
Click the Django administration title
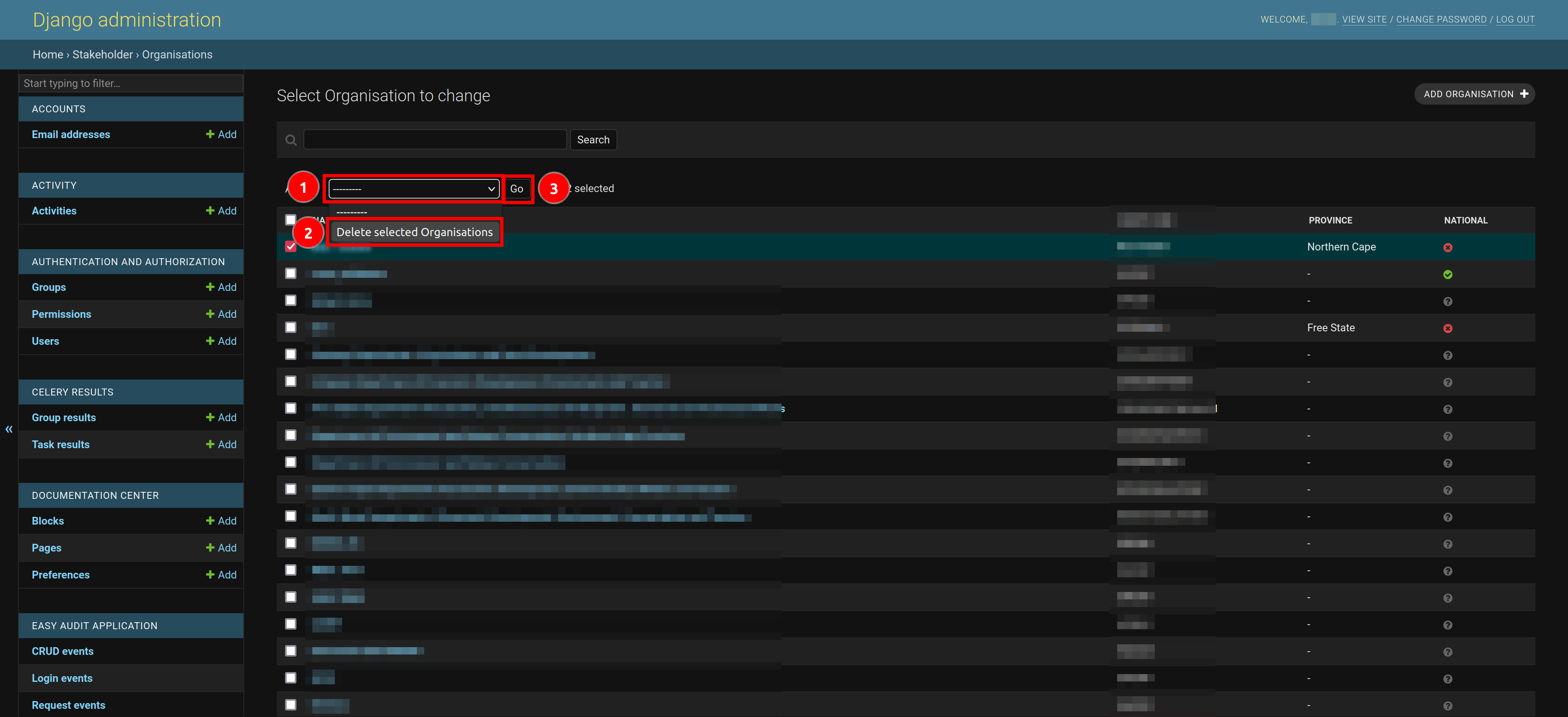(127, 20)
